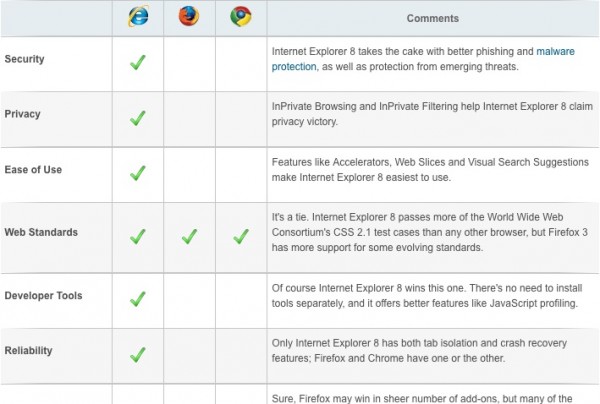The width and height of the screenshot is (600, 404).
Task: Click the Firefox logo in header
Action: [x=189, y=16]
